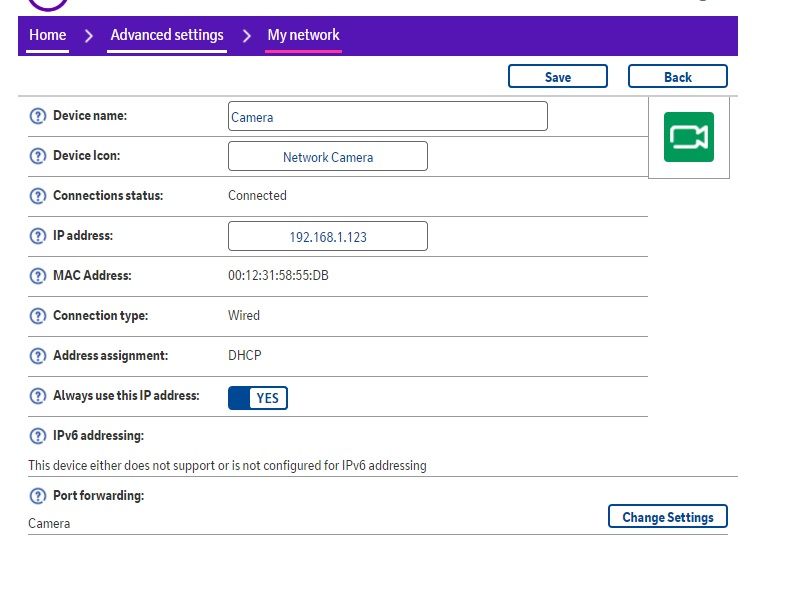The width and height of the screenshot is (800, 600).
Task: Show help for Address assignment
Action: pos(38,356)
